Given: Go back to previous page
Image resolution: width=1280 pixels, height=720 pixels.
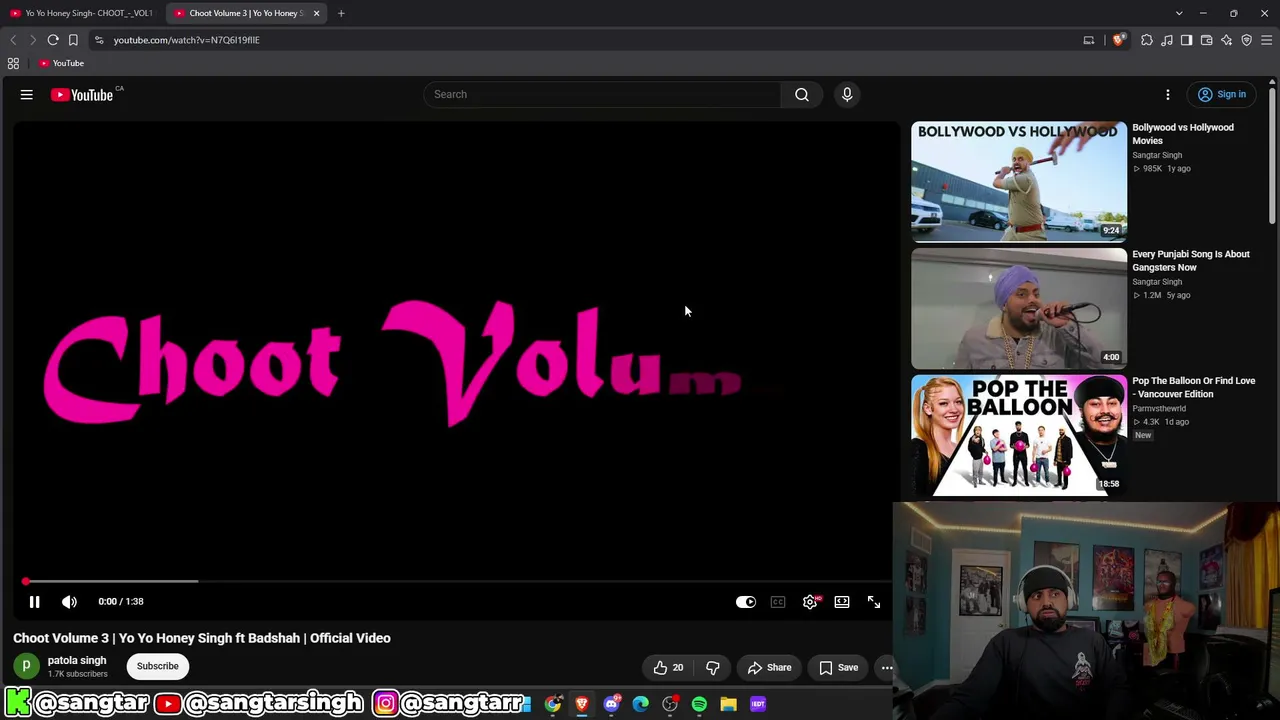Looking at the screenshot, I should pos(13,40).
